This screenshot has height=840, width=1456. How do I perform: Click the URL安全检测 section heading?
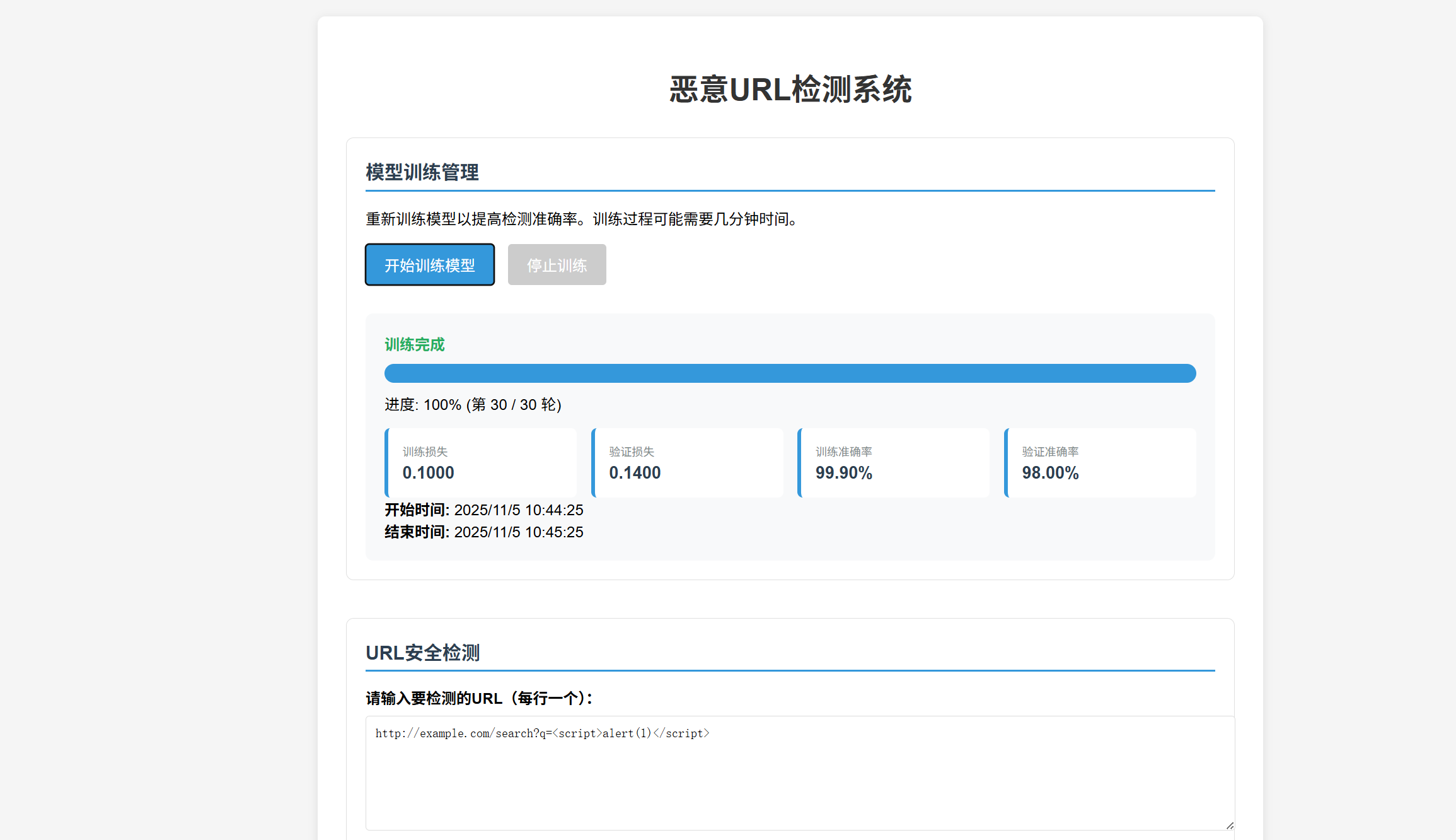pyautogui.click(x=422, y=653)
